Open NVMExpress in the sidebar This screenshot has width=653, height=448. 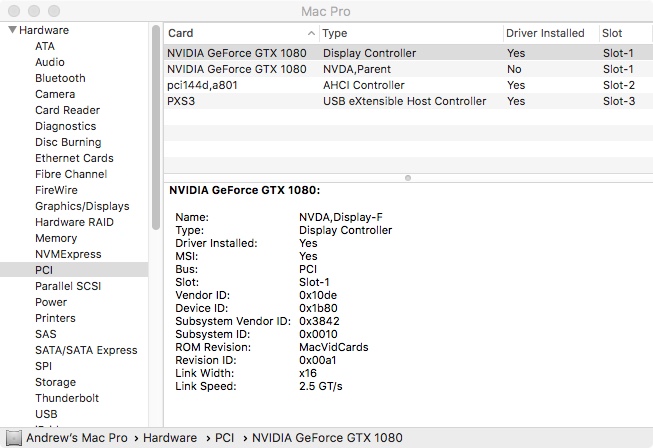[x=68, y=254]
